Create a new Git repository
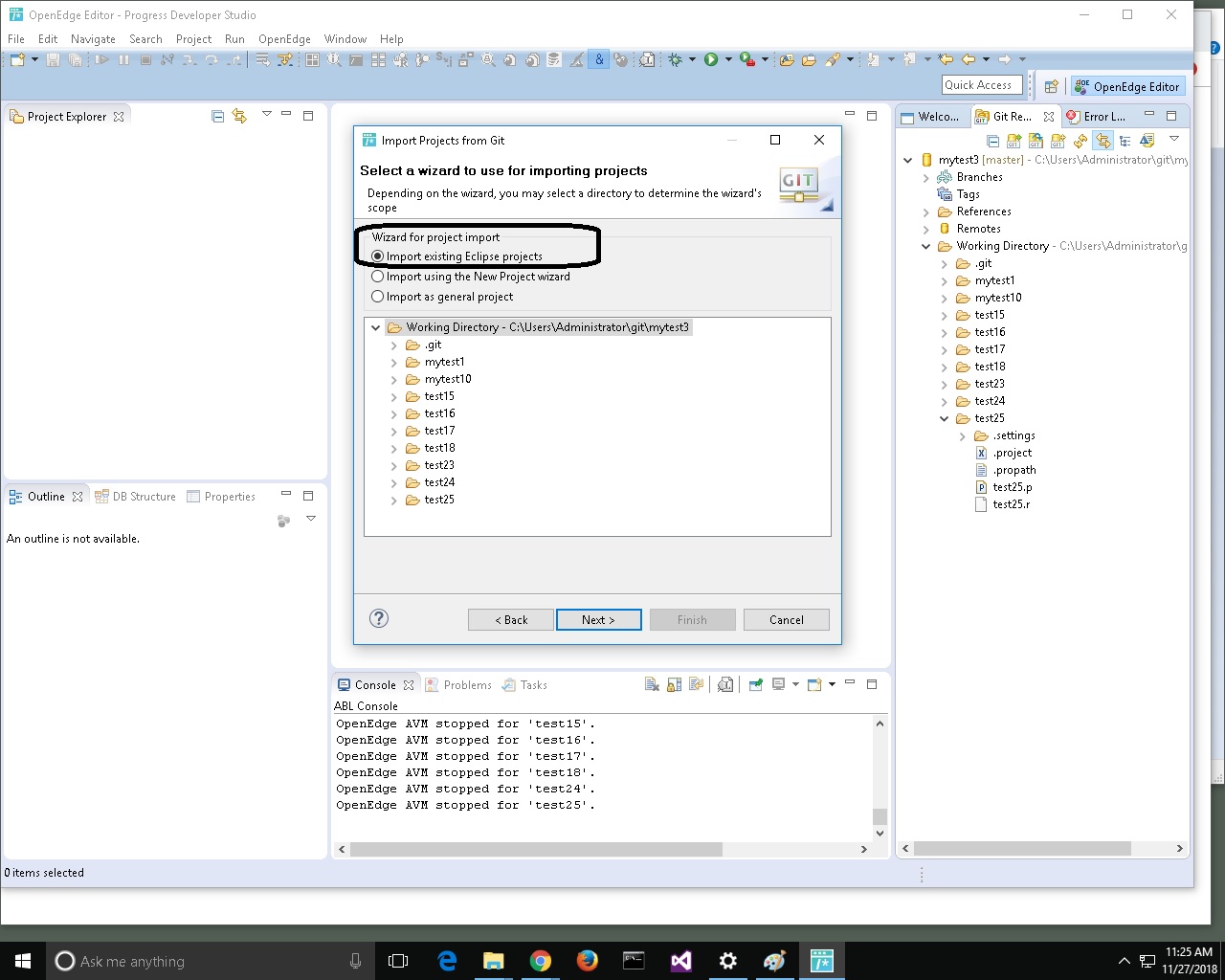Viewport: 1225px width, 980px height. click(x=1058, y=140)
